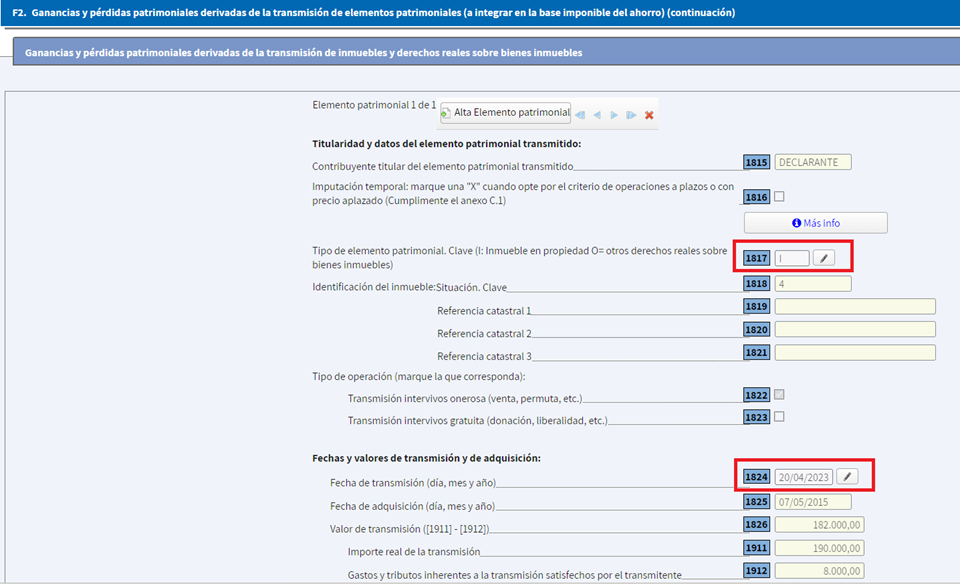Click pencil icon next to field 1817

click(x=823, y=258)
